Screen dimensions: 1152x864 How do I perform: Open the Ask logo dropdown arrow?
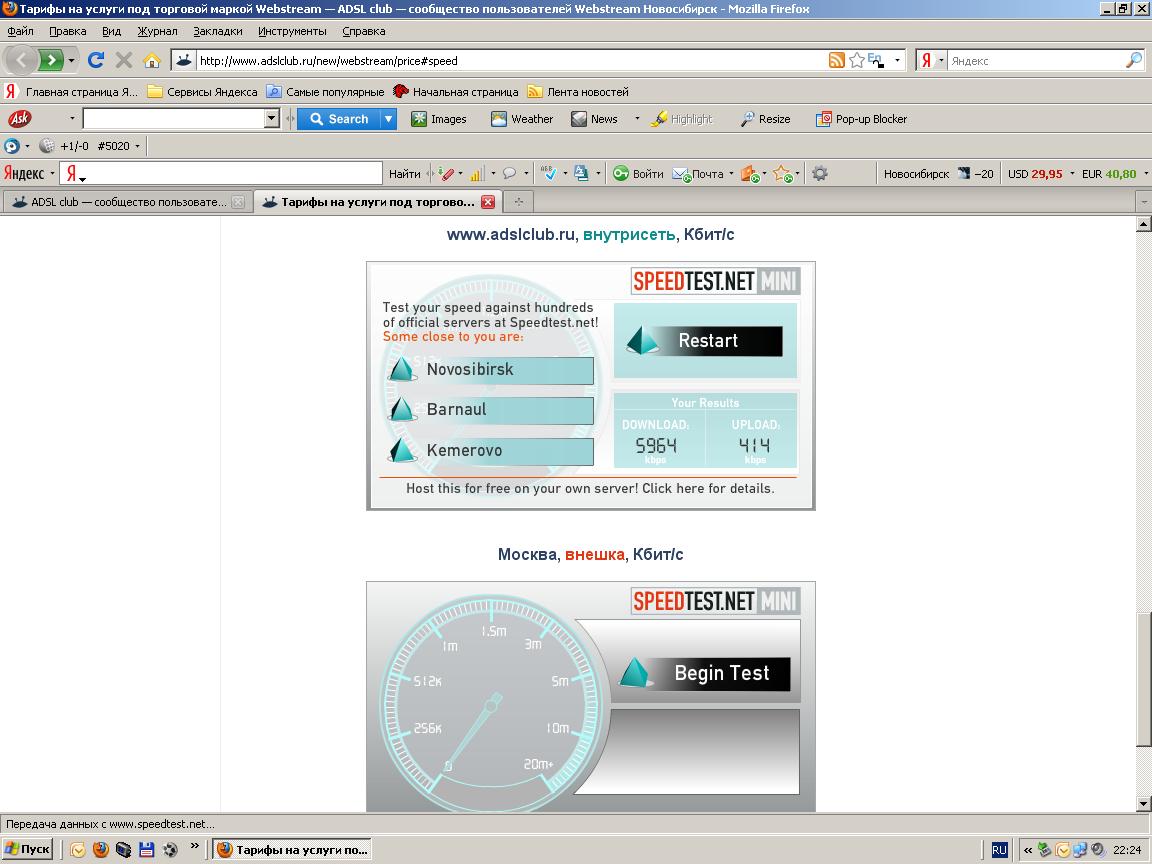72,118
